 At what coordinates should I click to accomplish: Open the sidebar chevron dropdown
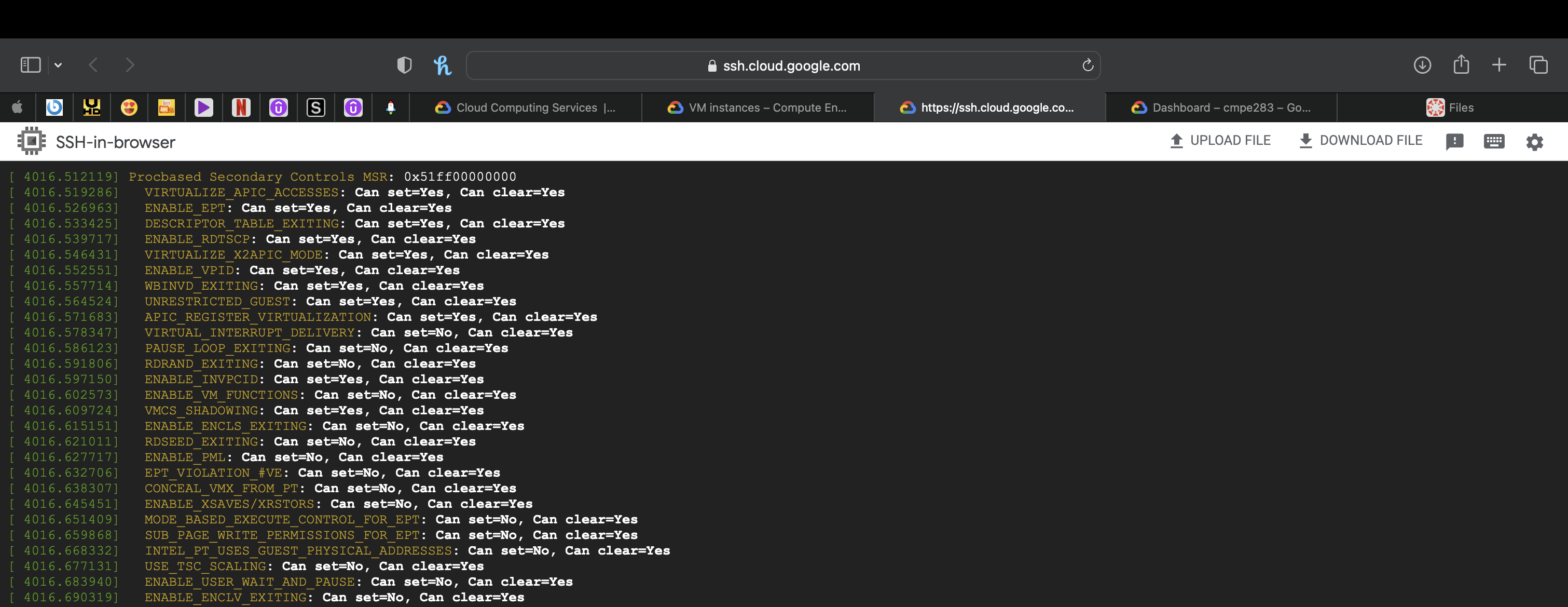58,64
